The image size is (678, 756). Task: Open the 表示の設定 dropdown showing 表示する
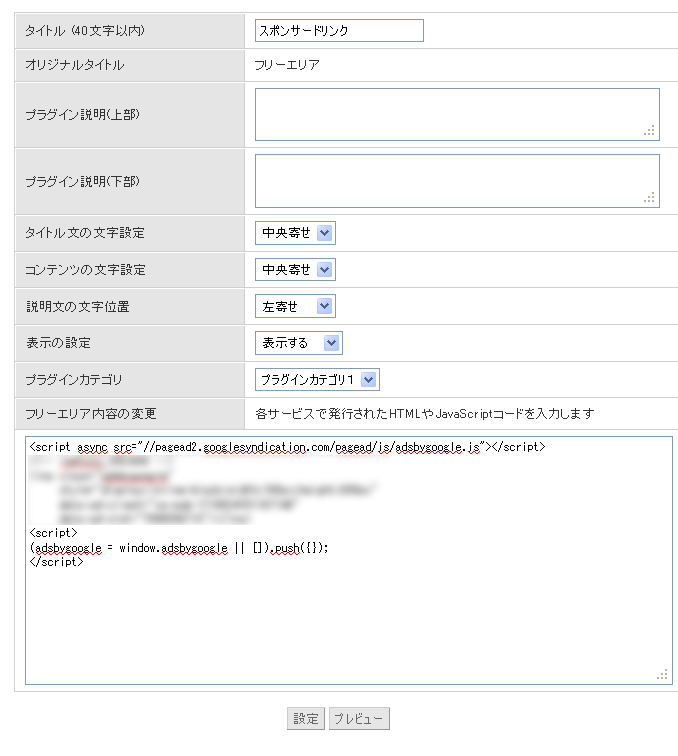(x=298, y=343)
